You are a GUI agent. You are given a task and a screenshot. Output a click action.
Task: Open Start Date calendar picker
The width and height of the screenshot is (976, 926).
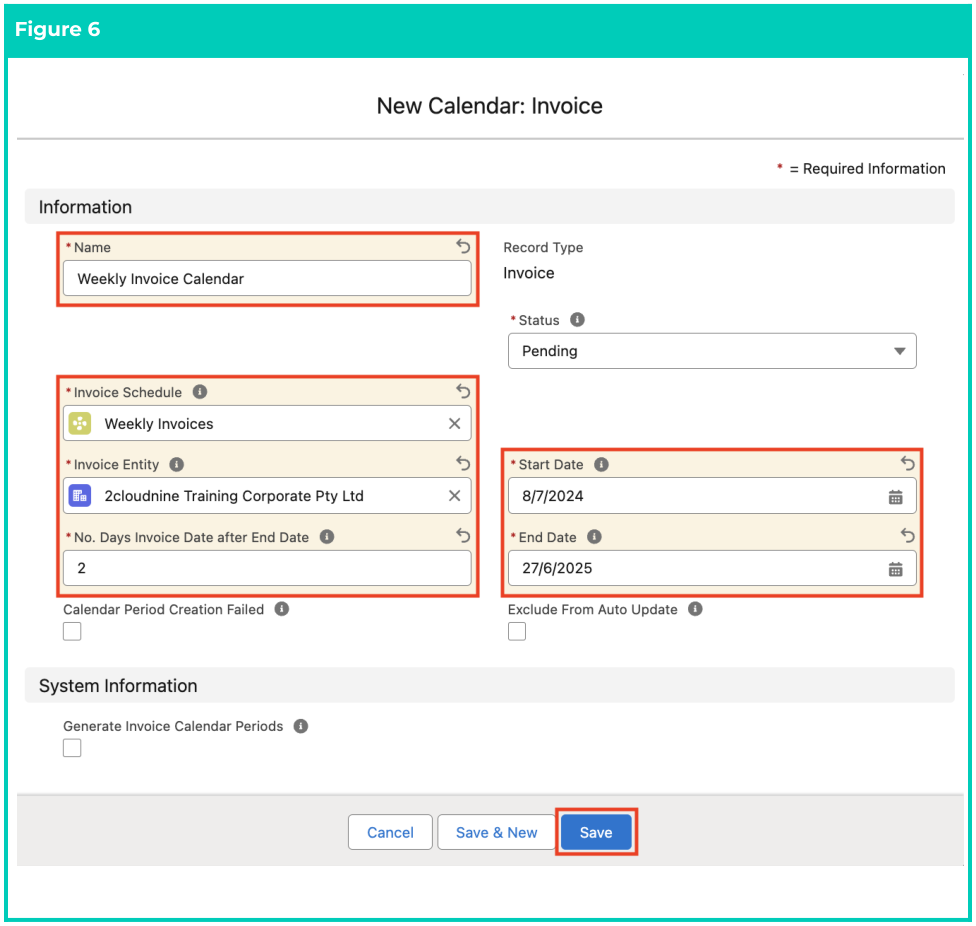895,497
